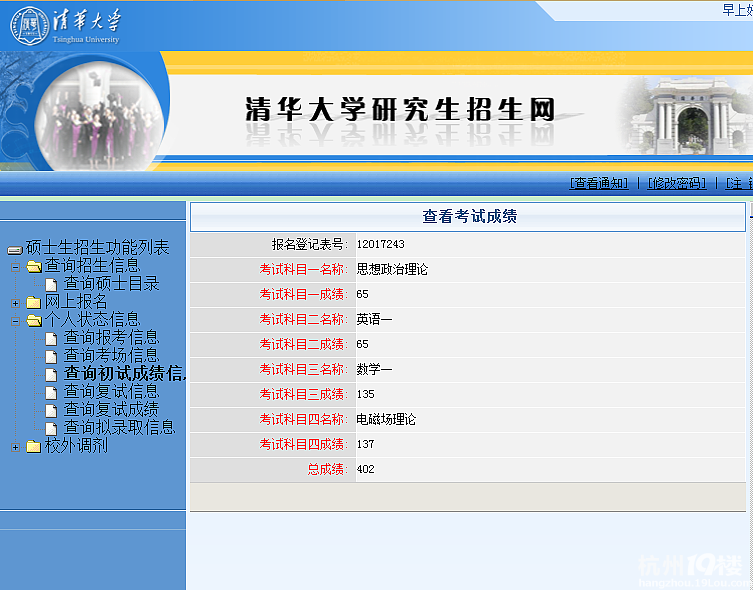
Task: Open 查询报考信息 page
Action: click(111, 337)
